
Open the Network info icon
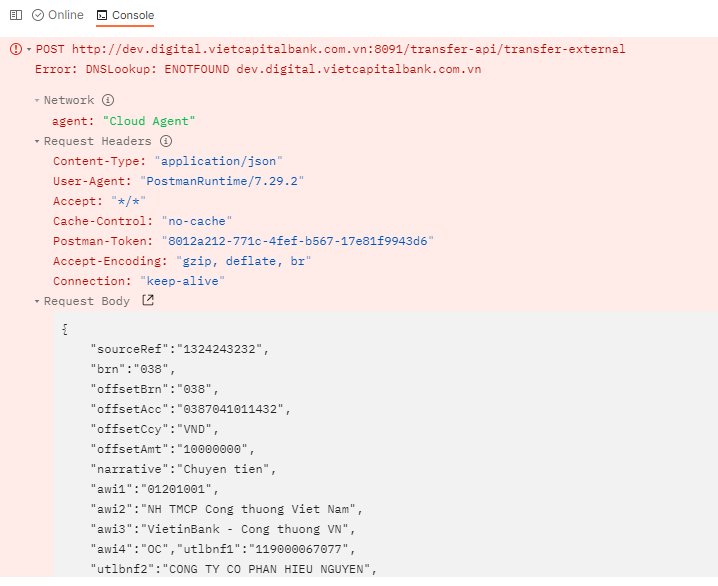tap(108, 100)
